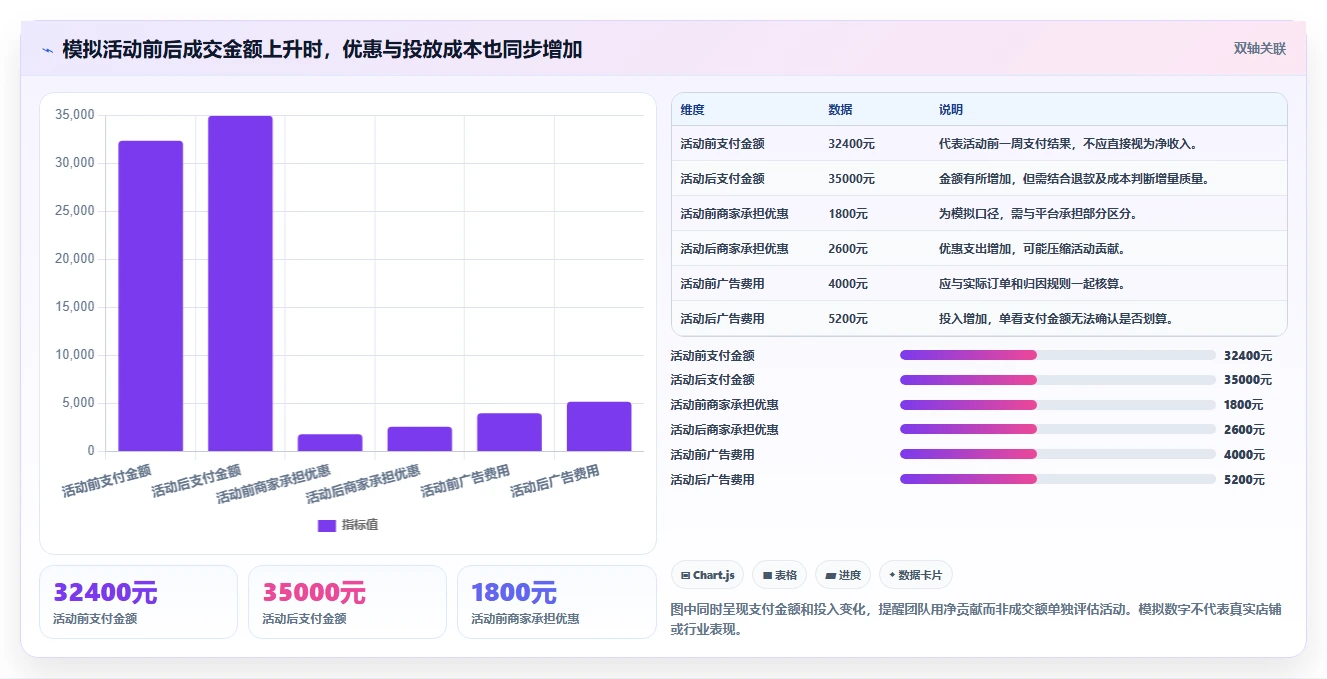Click table cell 5200元
Screen dimensions: 1327x679
coord(848,319)
